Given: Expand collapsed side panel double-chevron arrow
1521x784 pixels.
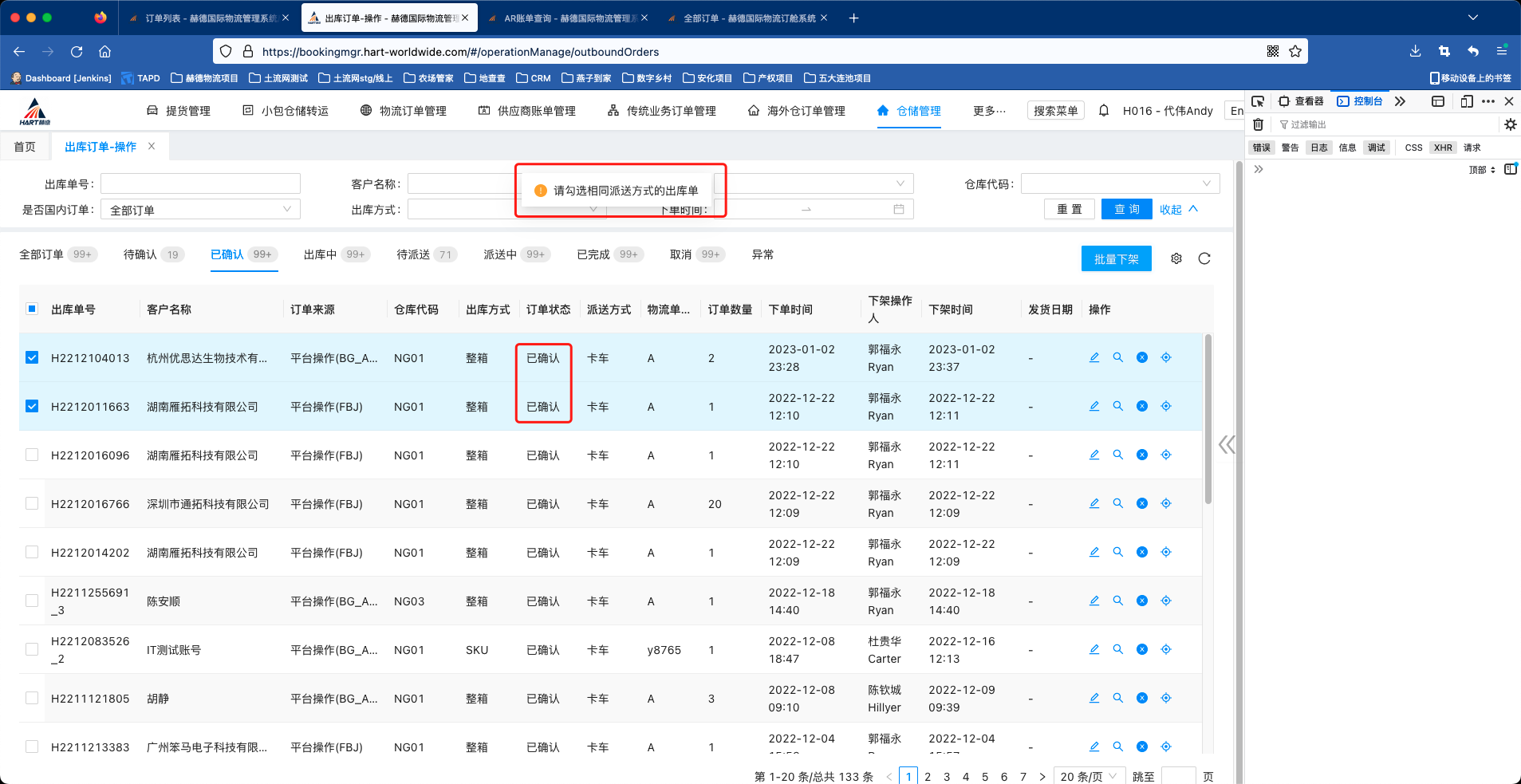Looking at the screenshot, I should [x=1226, y=445].
